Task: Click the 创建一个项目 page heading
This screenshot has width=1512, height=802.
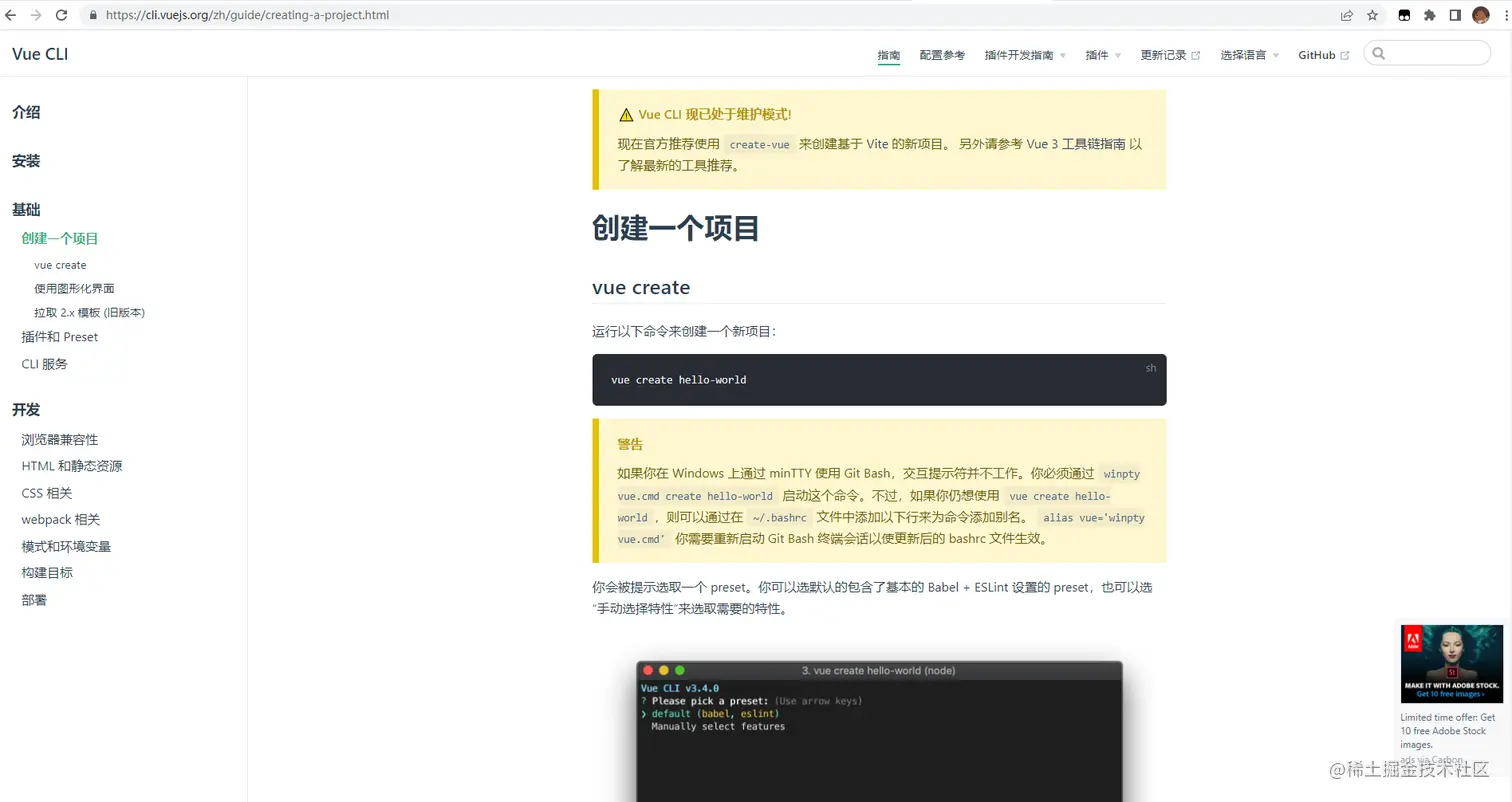Action: tap(676, 228)
